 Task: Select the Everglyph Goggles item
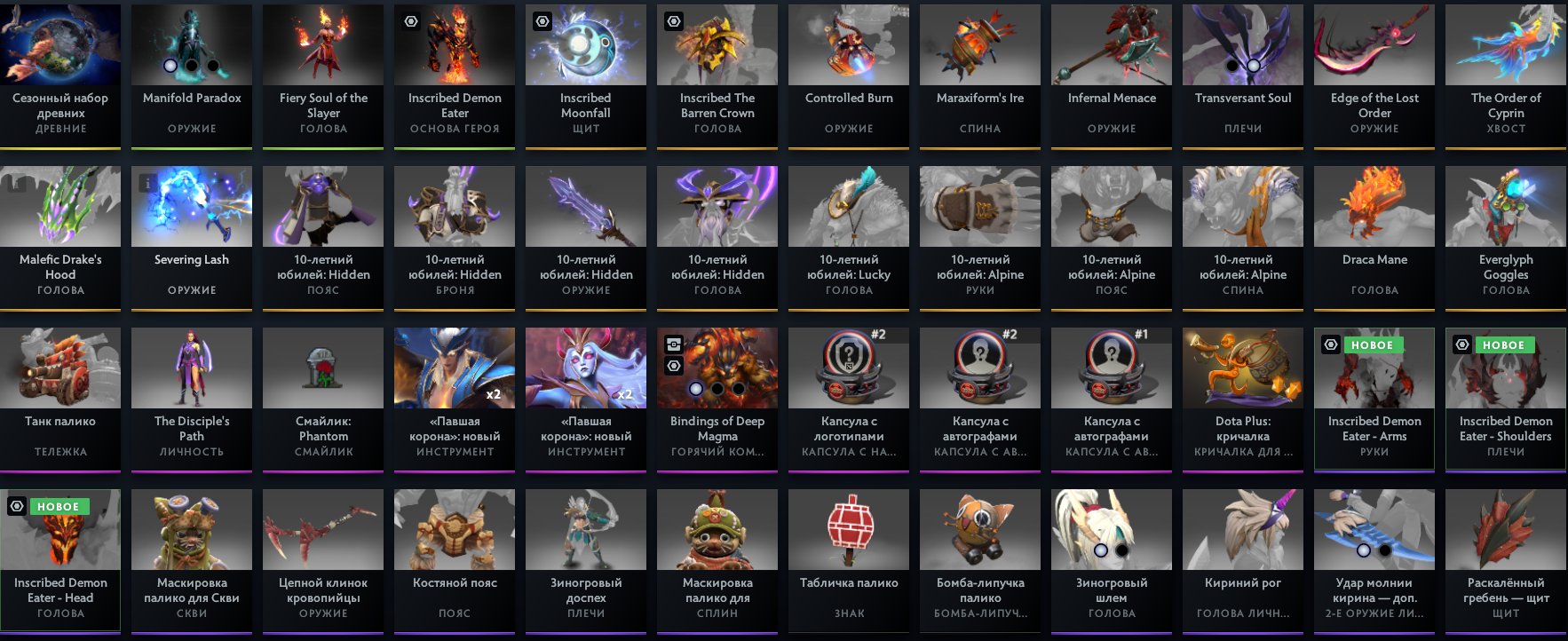(x=1506, y=238)
